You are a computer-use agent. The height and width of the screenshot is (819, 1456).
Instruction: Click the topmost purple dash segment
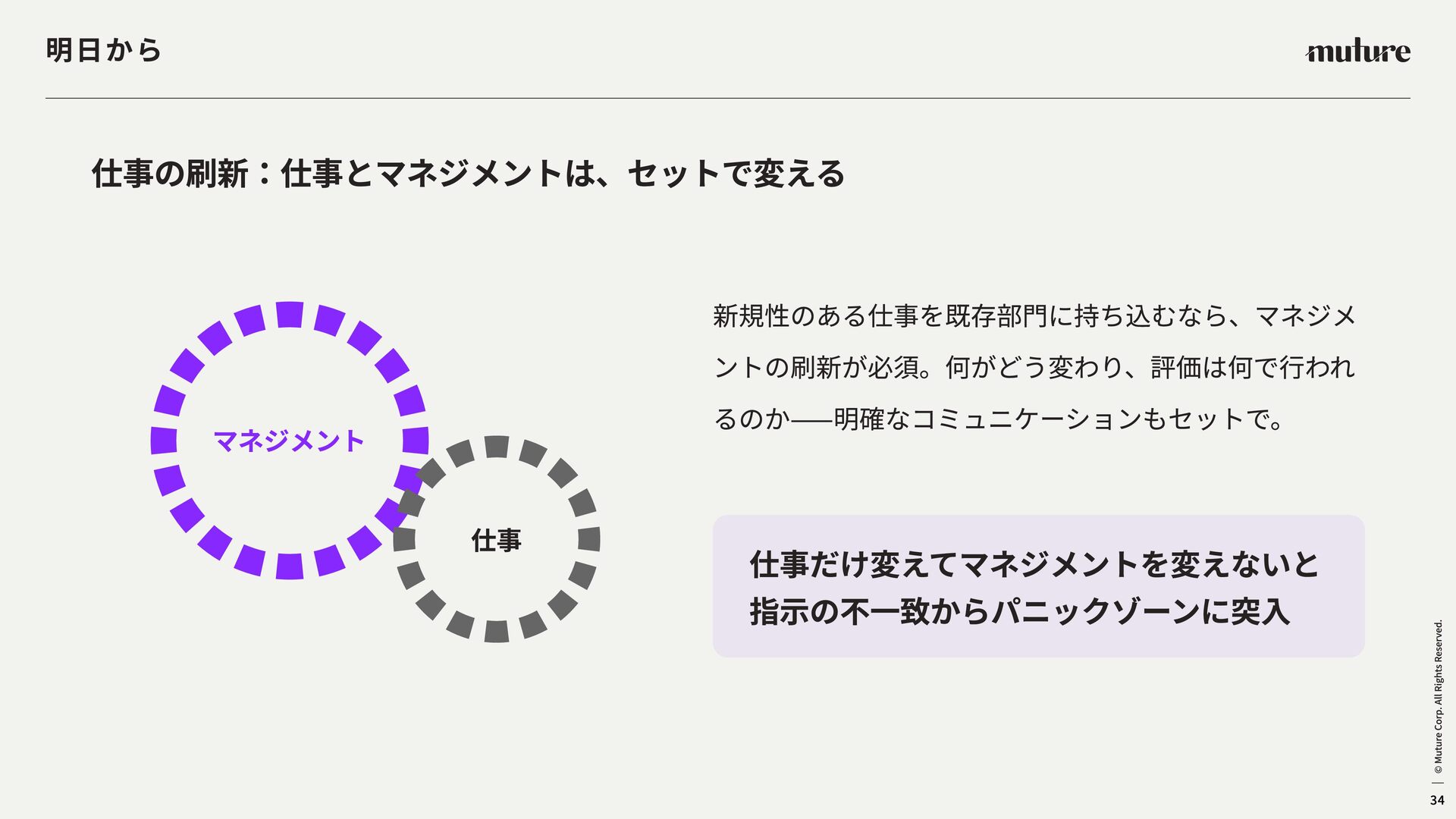pos(290,314)
